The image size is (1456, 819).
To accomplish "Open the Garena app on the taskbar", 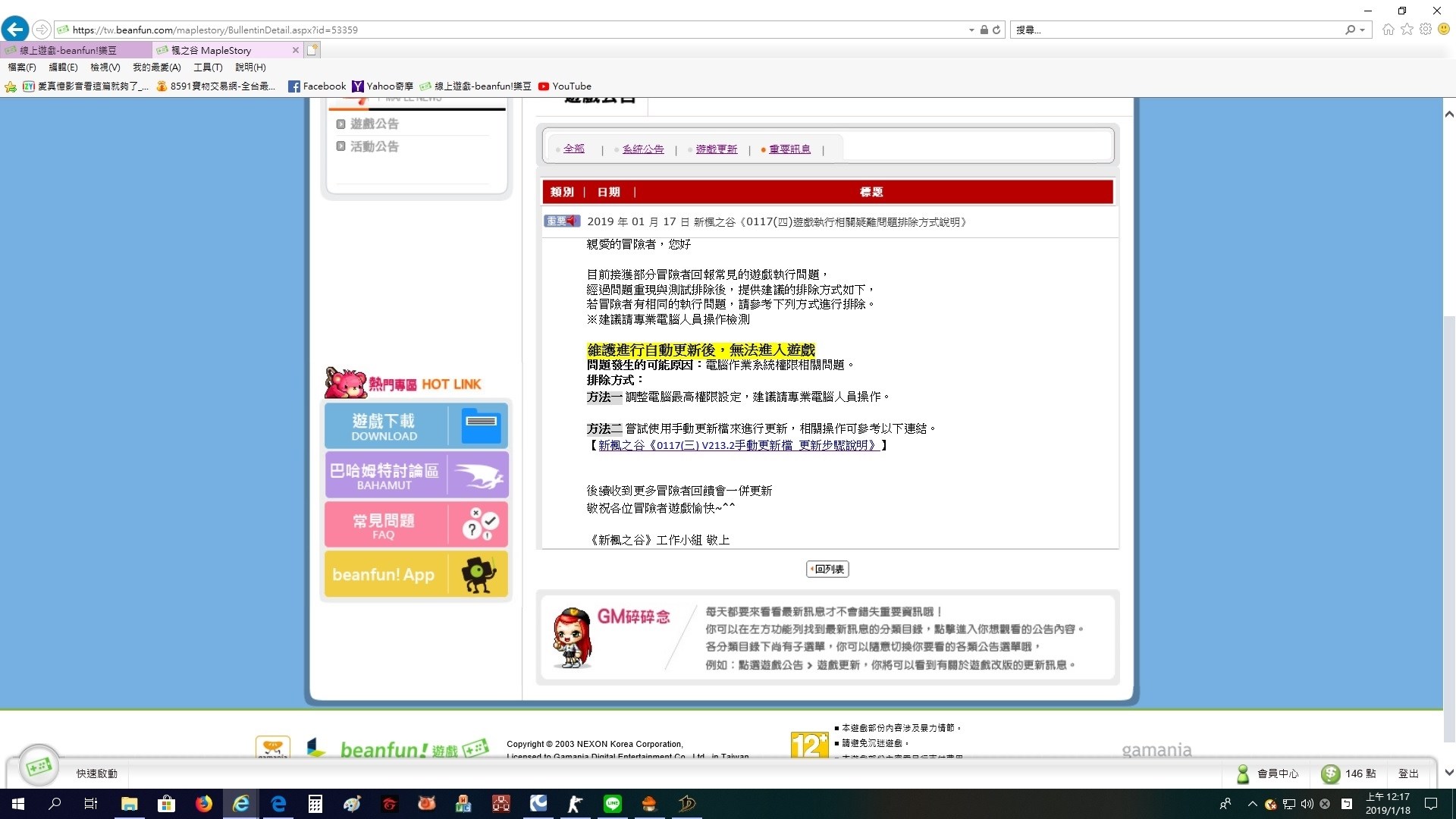I will [390, 804].
